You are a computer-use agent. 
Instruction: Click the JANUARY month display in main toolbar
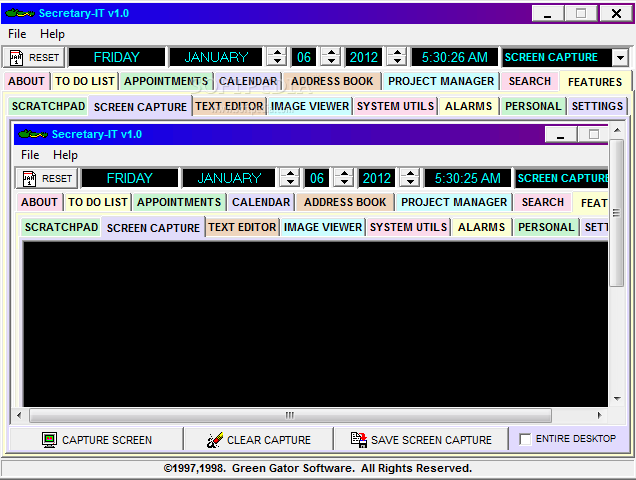216,57
